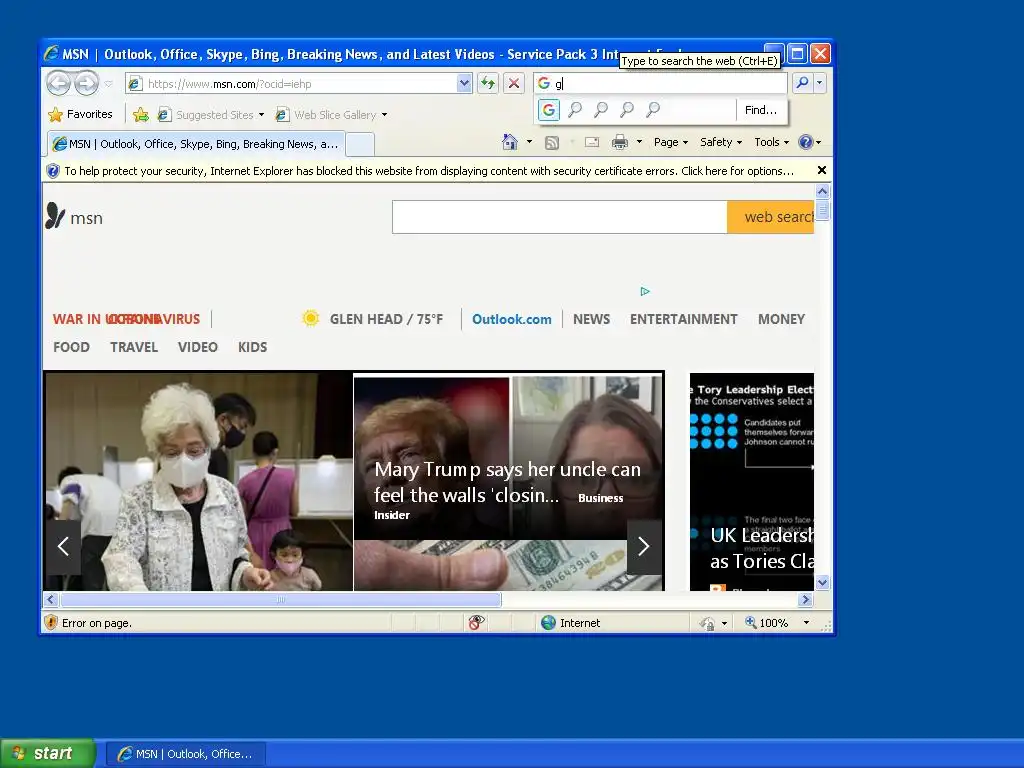Screen dimensions: 1024x768
Task: Open the Page menu
Action: point(671,142)
